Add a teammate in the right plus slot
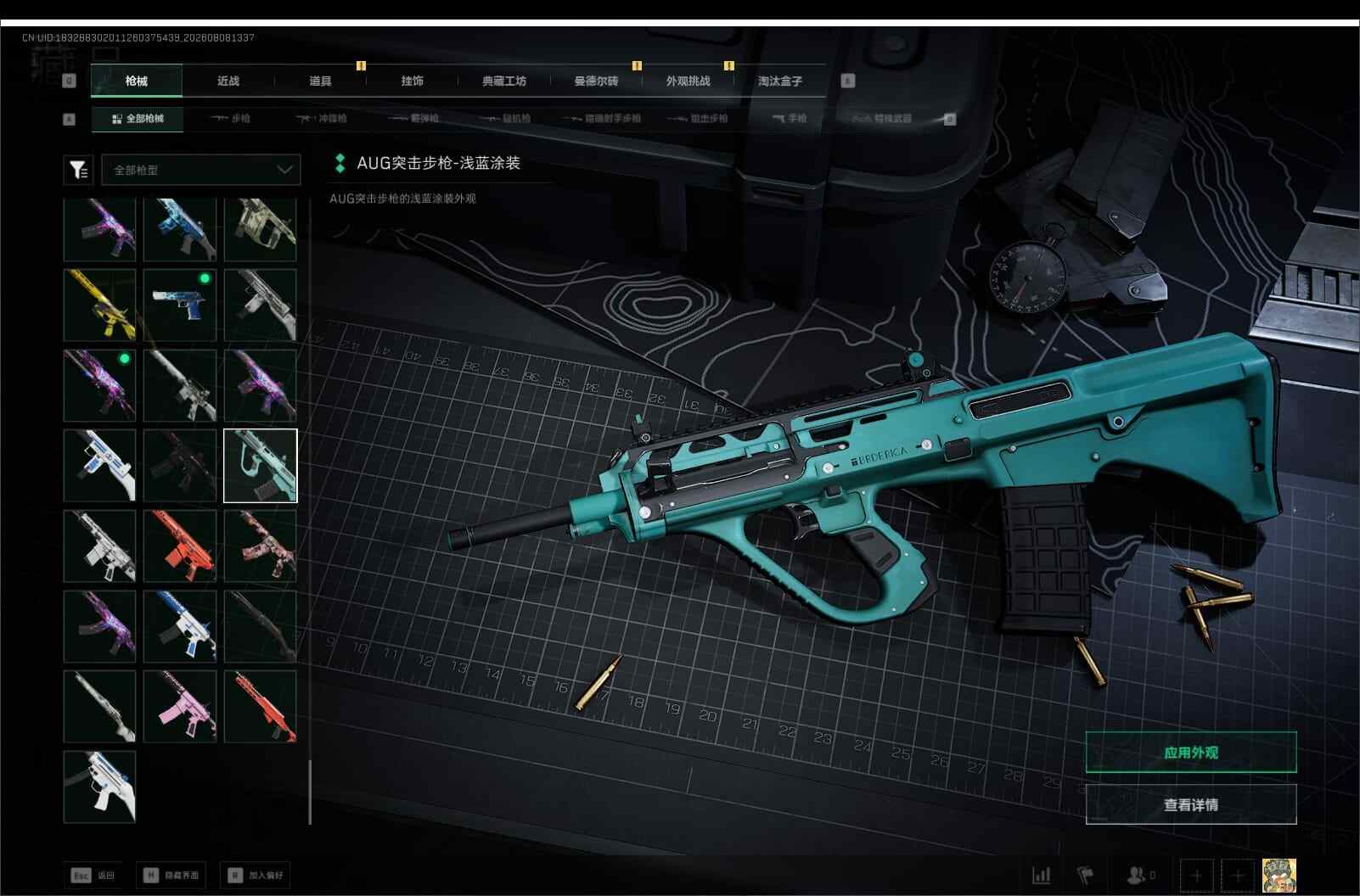The width and height of the screenshot is (1360, 896). tap(1238, 875)
